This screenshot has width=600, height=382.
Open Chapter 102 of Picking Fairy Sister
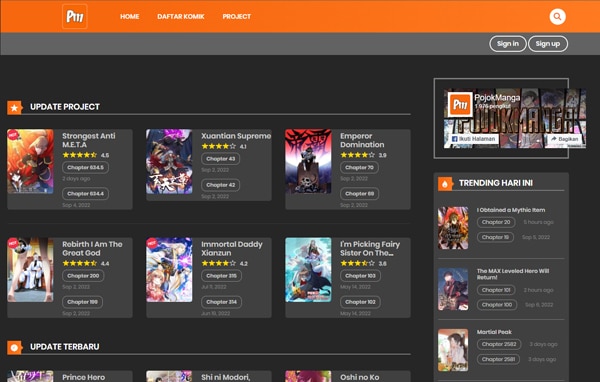[360, 302]
